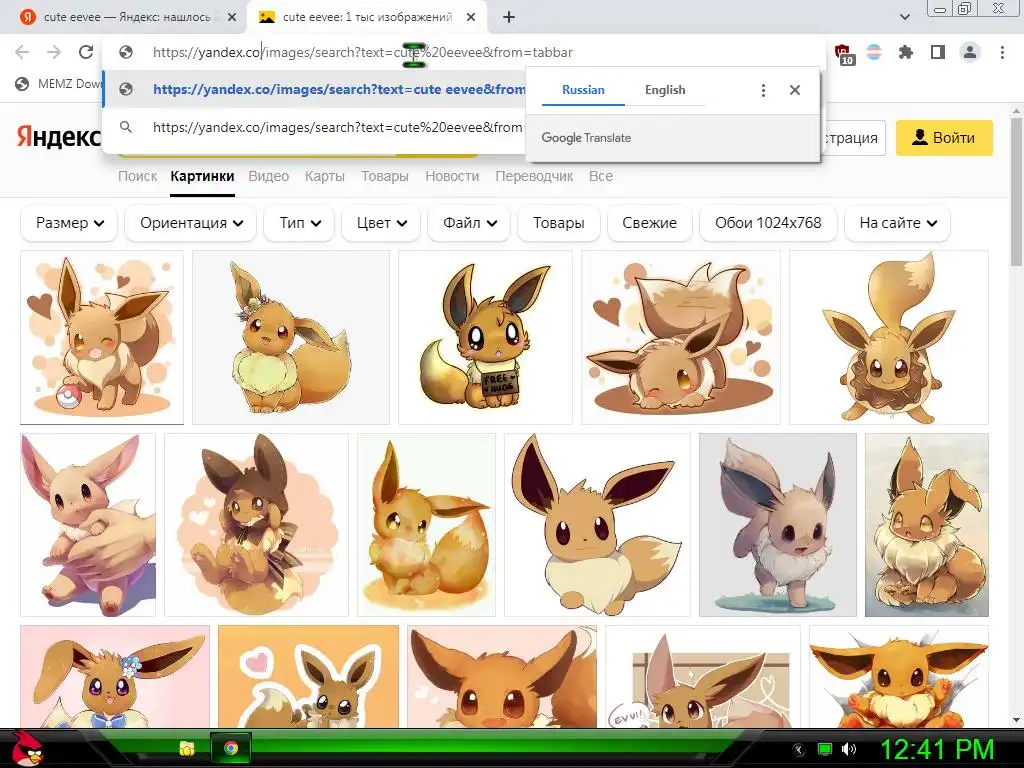Open Eevee with blue flower hair clip thumbnail
The height and width of the screenshot is (768, 1024).
115,677
